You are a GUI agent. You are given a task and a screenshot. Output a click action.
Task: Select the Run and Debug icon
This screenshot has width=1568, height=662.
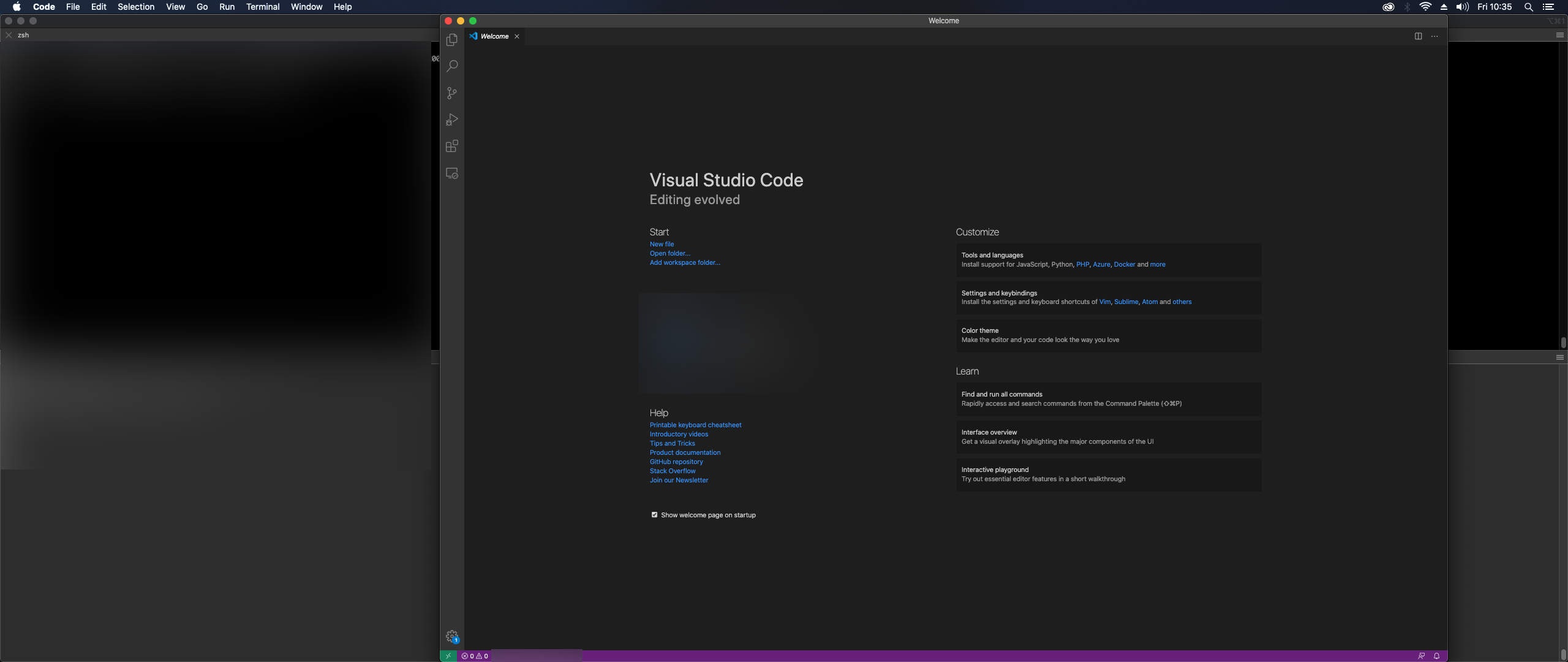[x=451, y=120]
